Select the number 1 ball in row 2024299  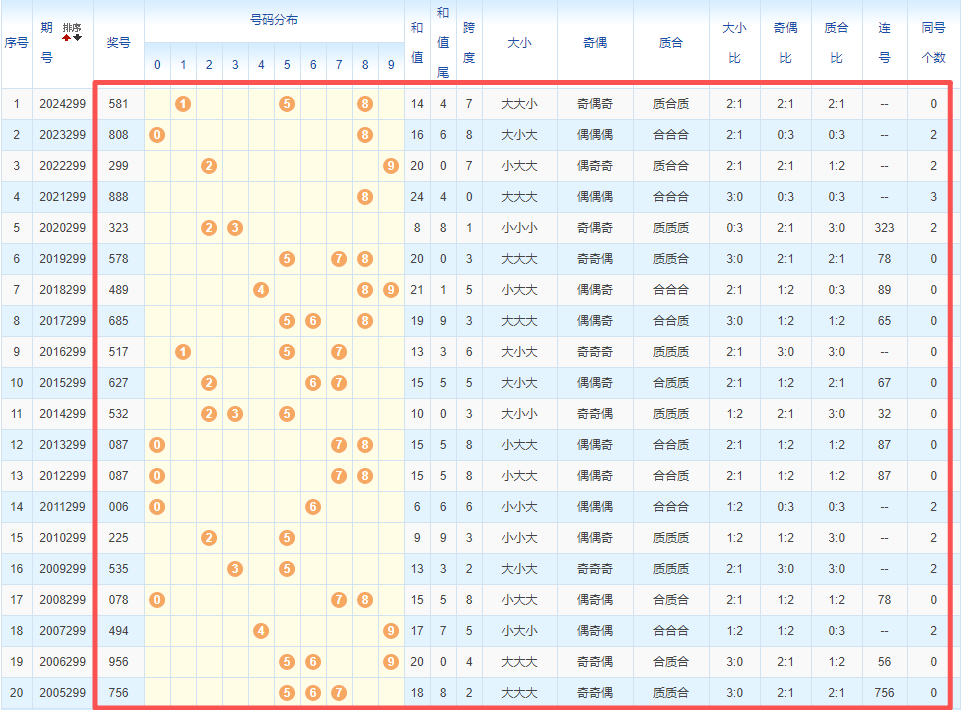point(183,104)
